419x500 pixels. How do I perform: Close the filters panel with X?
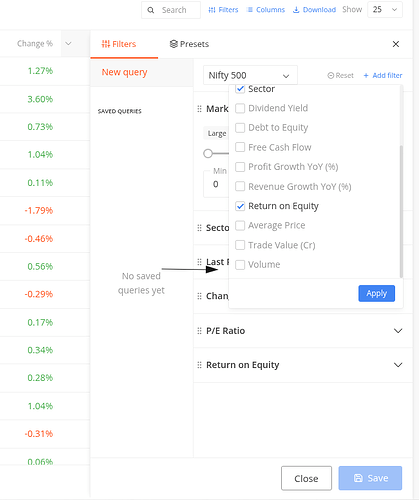tap(396, 44)
